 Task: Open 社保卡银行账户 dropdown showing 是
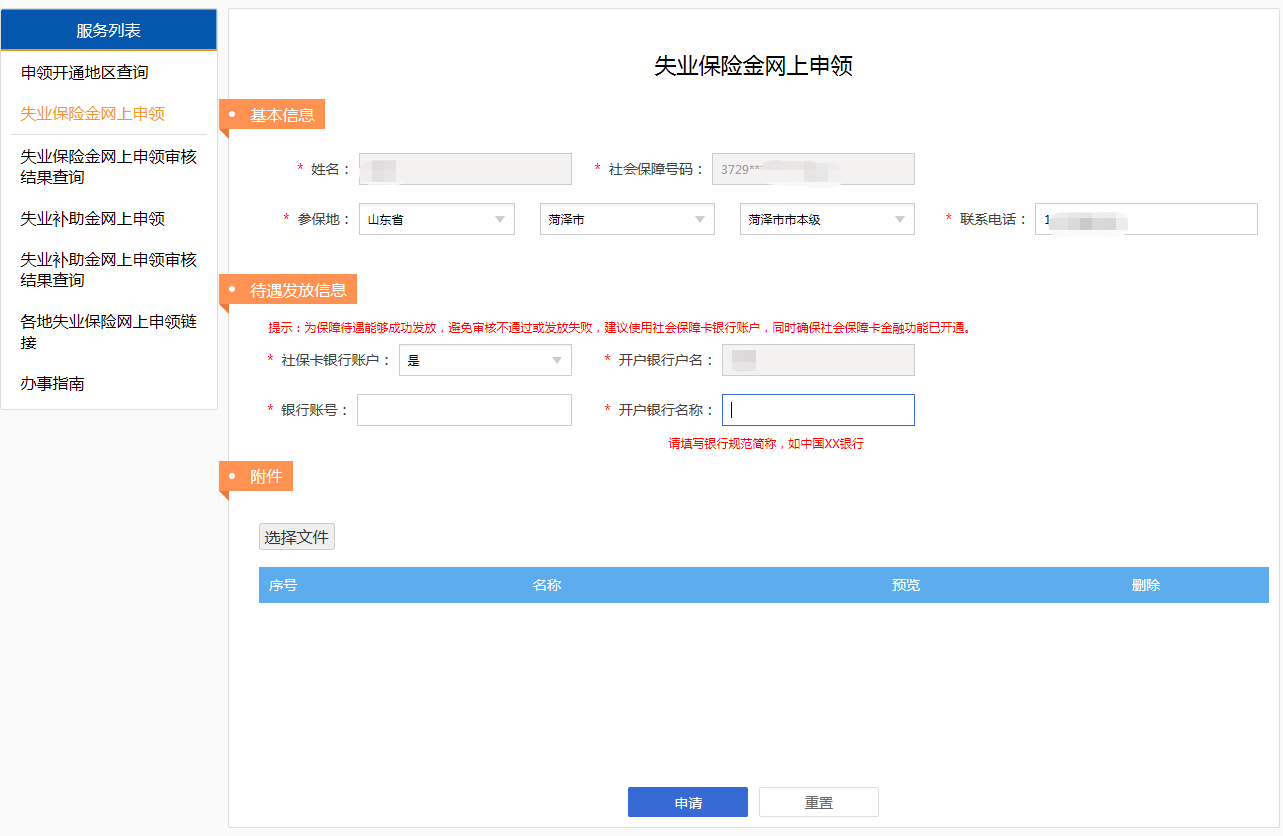pos(485,360)
